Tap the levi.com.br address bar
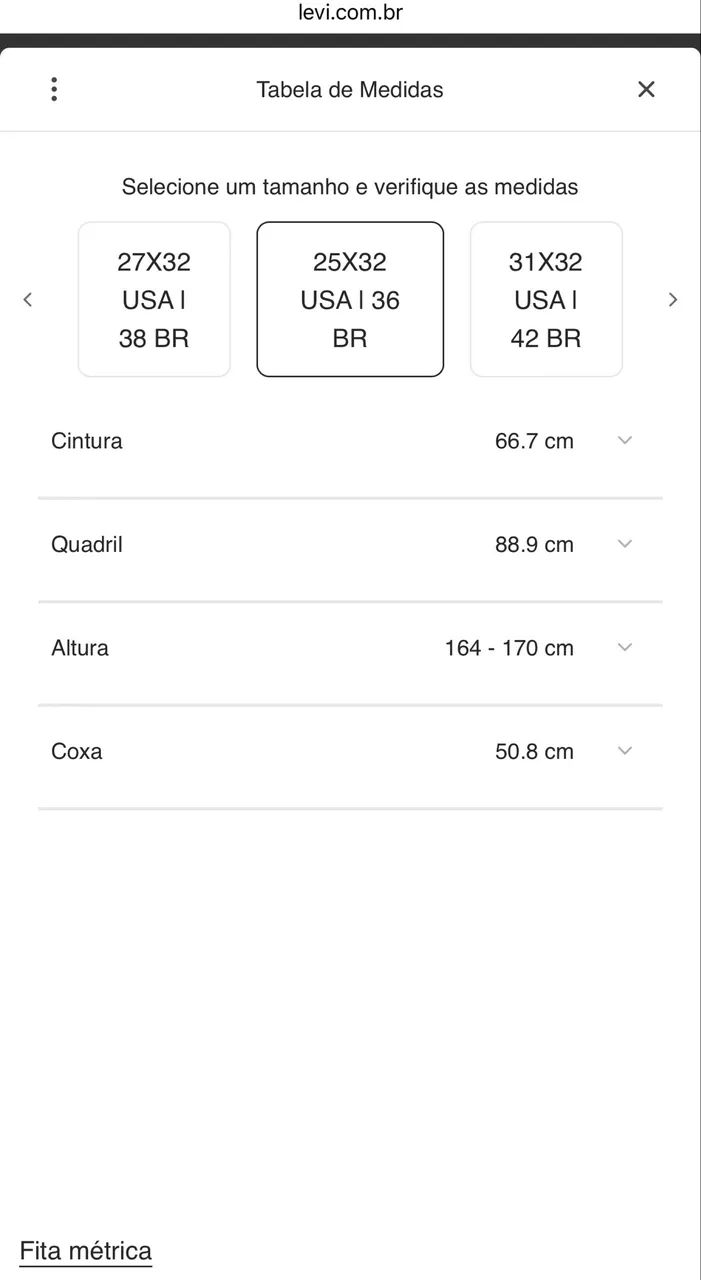 [x=350, y=14]
